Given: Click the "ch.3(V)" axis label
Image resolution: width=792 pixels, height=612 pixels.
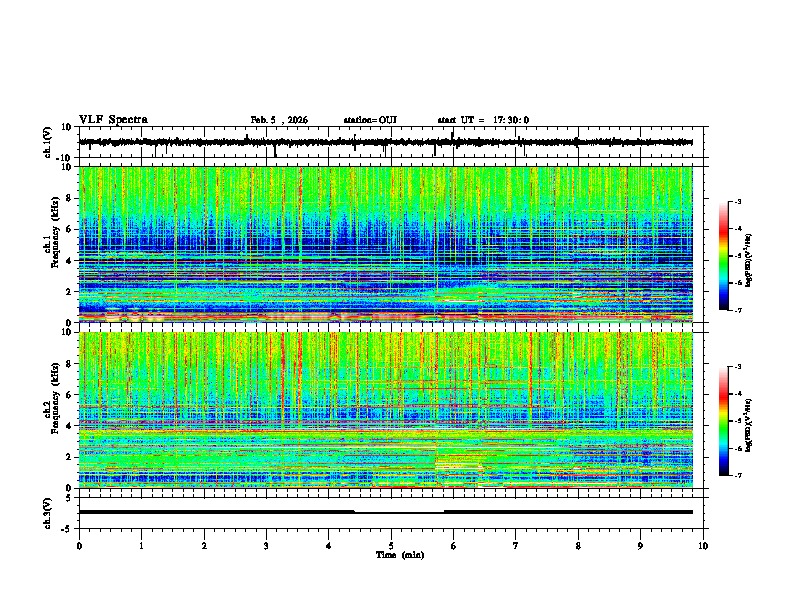Looking at the screenshot, I should click(x=48, y=514).
